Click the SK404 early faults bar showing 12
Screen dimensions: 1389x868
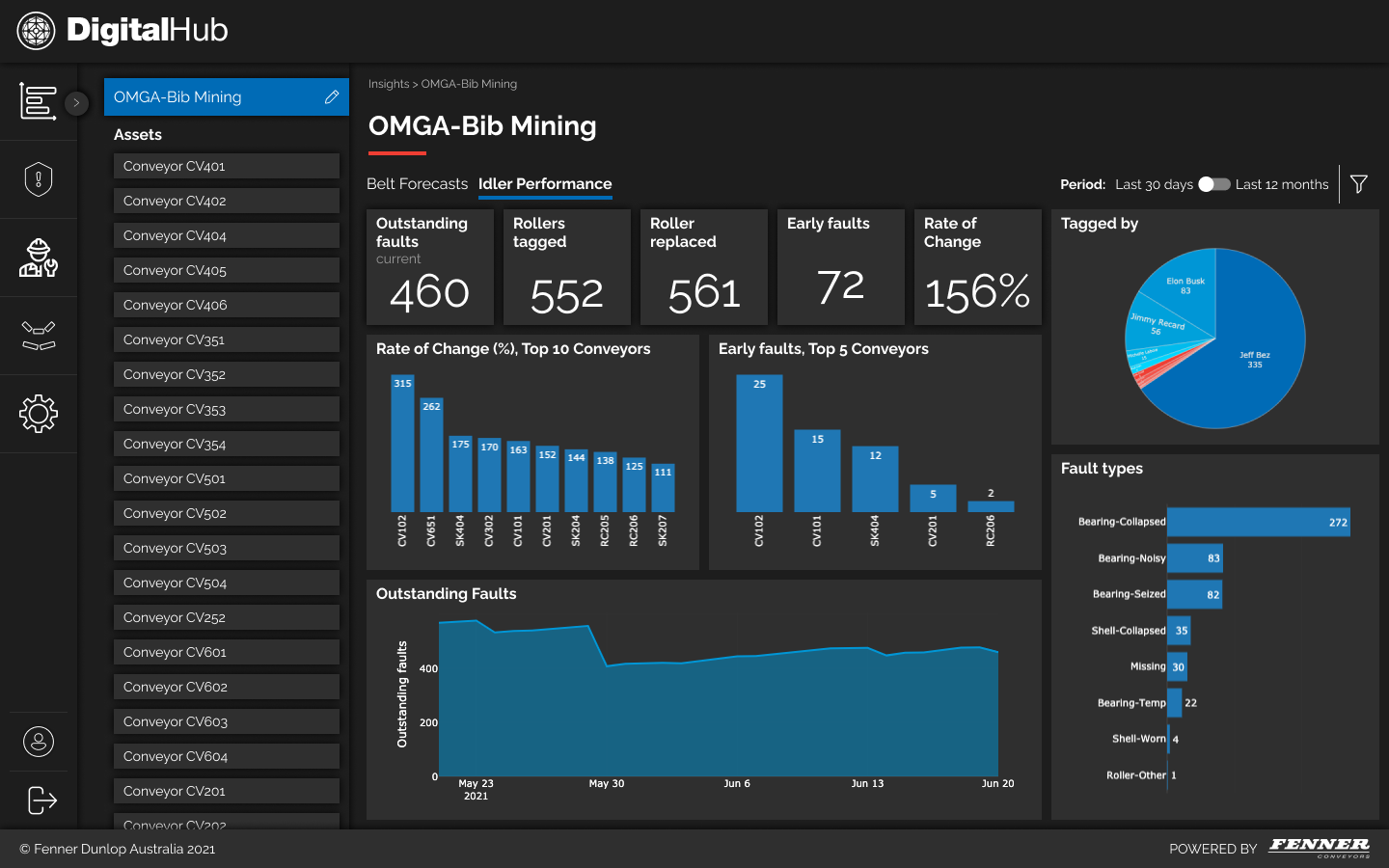875,479
